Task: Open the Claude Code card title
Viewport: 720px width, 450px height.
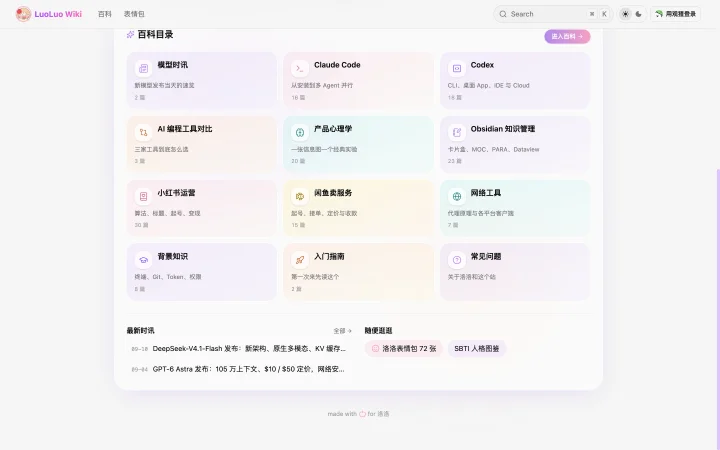Action: click(x=337, y=65)
